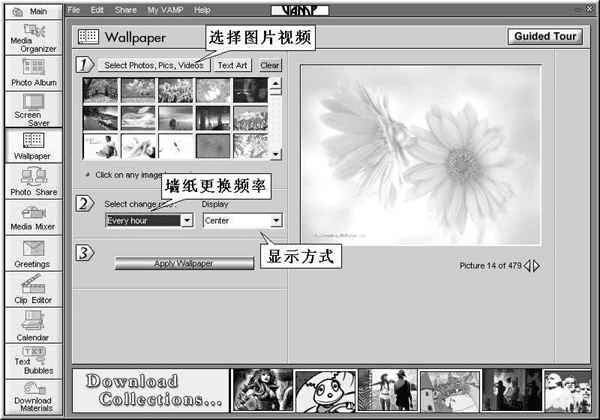Click the Apply Wallpaper button
This screenshot has height=420, width=600.
tap(184, 263)
